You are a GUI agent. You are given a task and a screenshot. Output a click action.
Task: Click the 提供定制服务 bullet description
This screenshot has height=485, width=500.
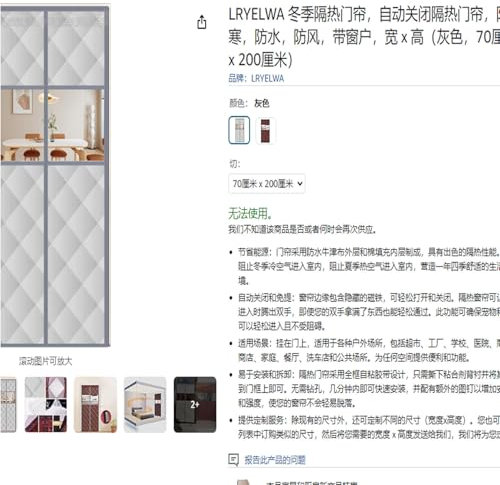[x=369, y=427]
